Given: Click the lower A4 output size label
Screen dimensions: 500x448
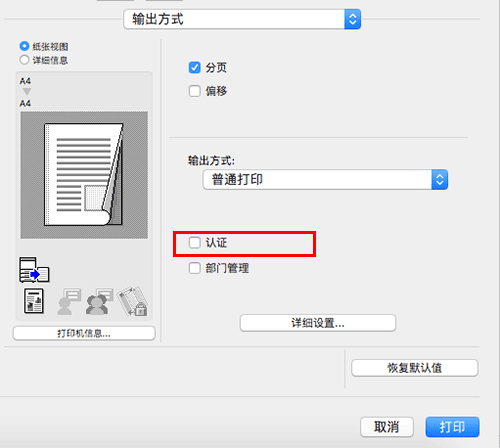Looking at the screenshot, I should pyautogui.click(x=25, y=104).
